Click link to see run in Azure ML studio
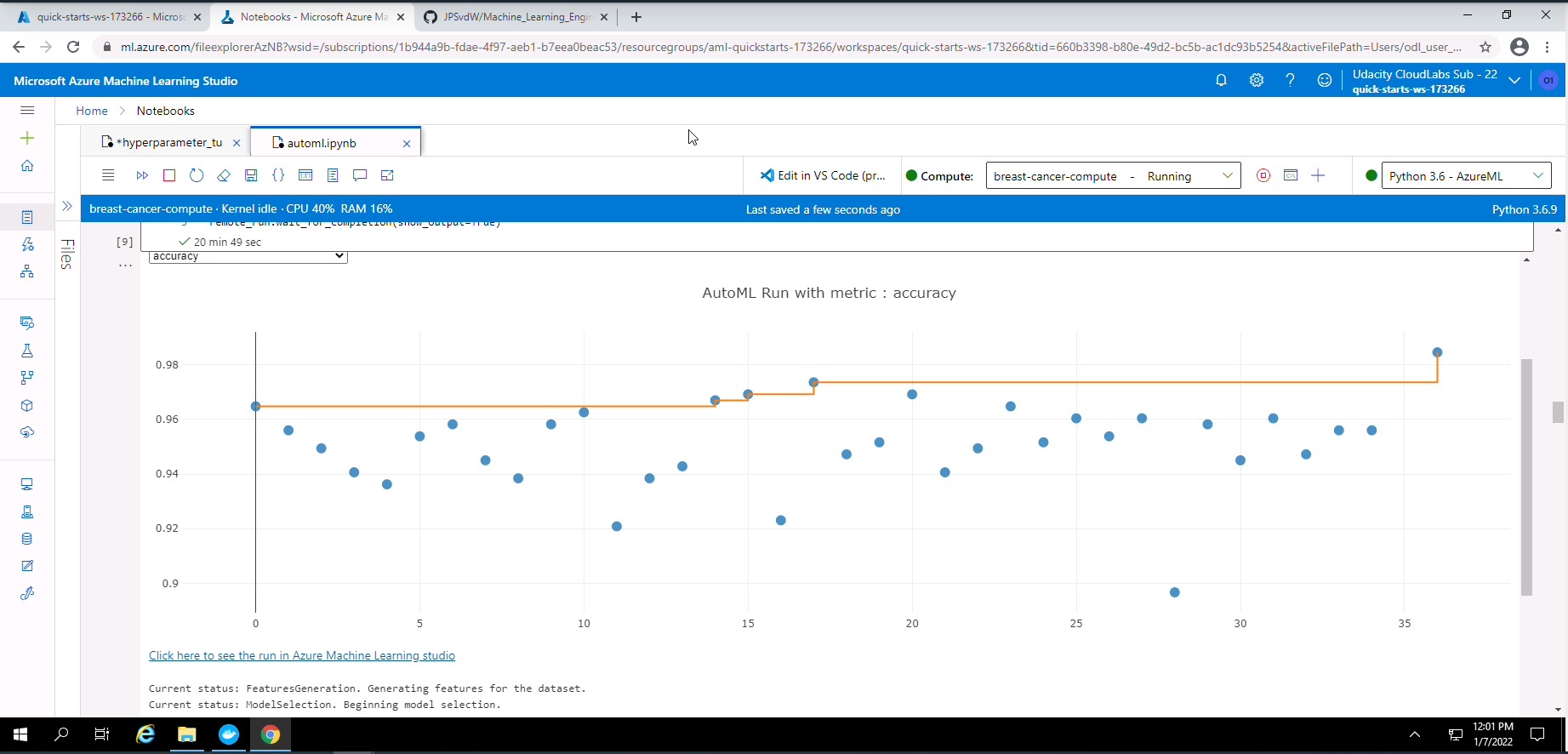This screenshot has height=754, width=1568. coord(302,655)
